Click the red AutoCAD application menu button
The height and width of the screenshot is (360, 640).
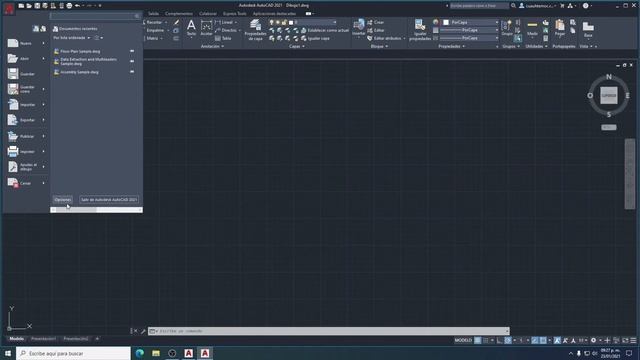(9, 8)
